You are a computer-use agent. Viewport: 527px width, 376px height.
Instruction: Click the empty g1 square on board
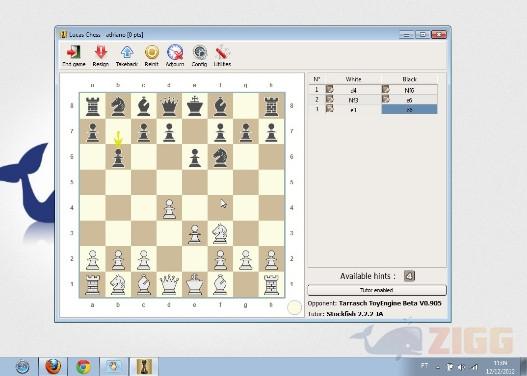(x=246, y=285)
